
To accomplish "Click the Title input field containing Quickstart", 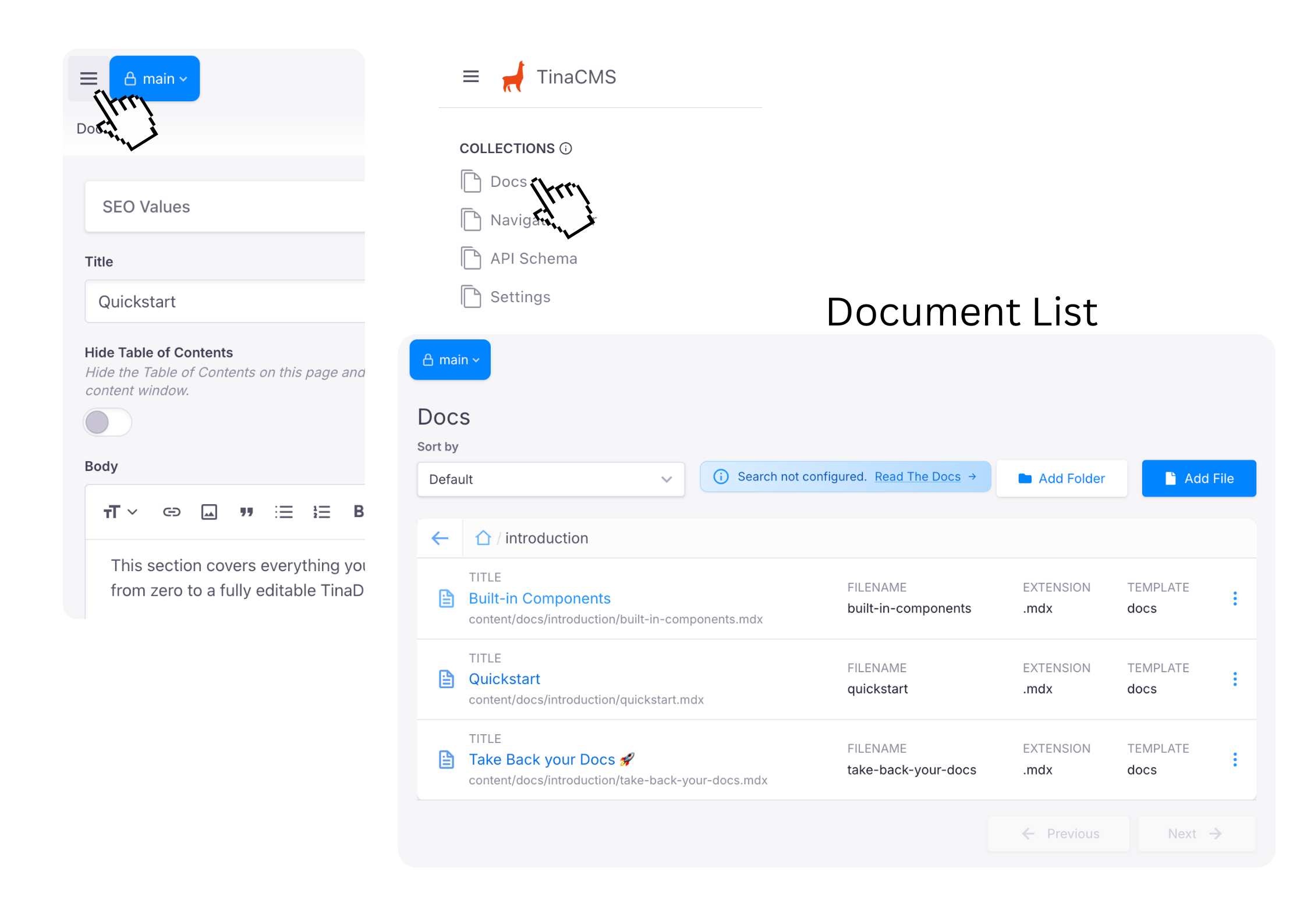I will pyautogui.click(x=225, y=302).
